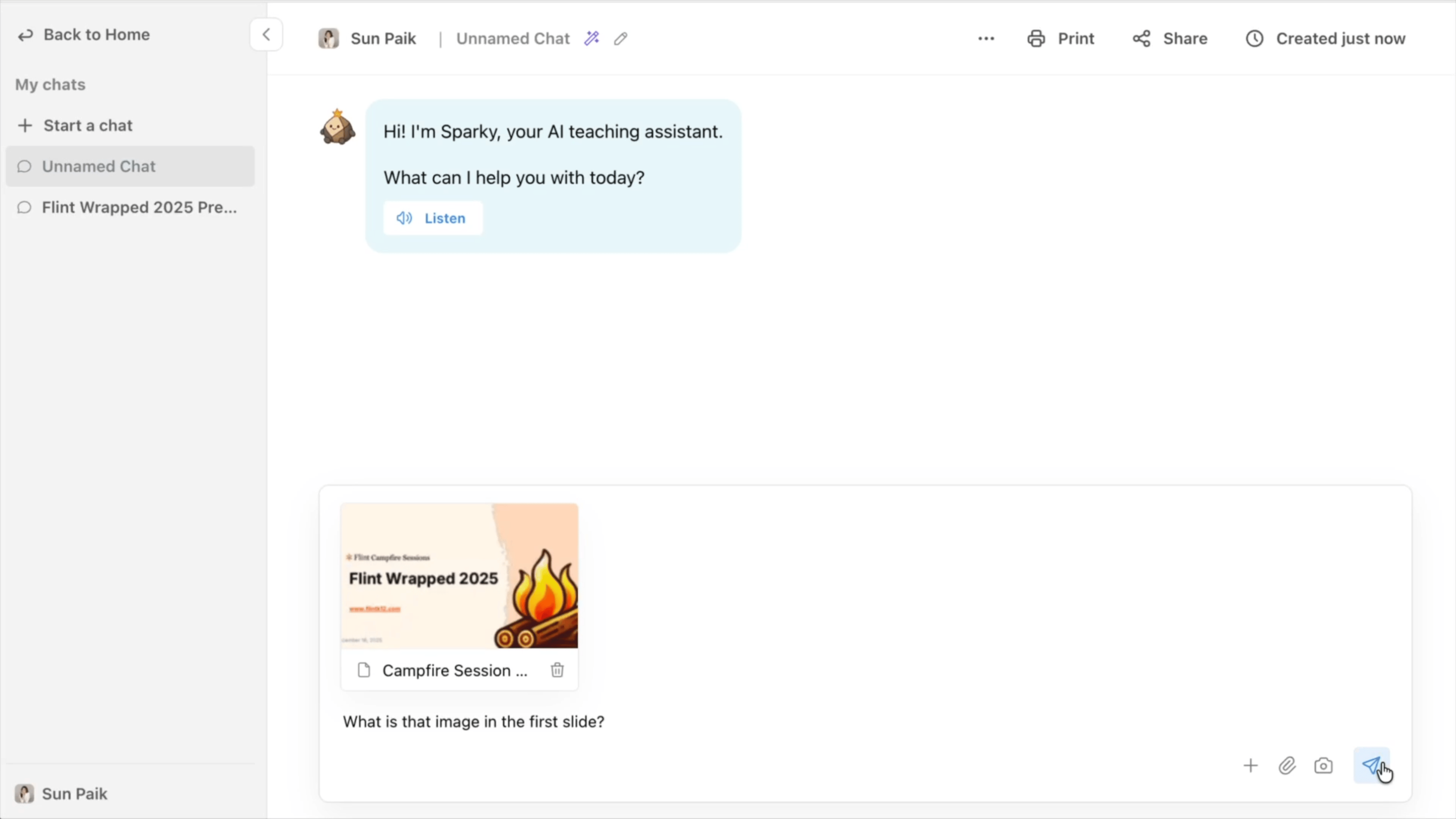The image size is (1456, 819).
Task: Click the speaker icon inside the Listen button
Action: point(405,218)
